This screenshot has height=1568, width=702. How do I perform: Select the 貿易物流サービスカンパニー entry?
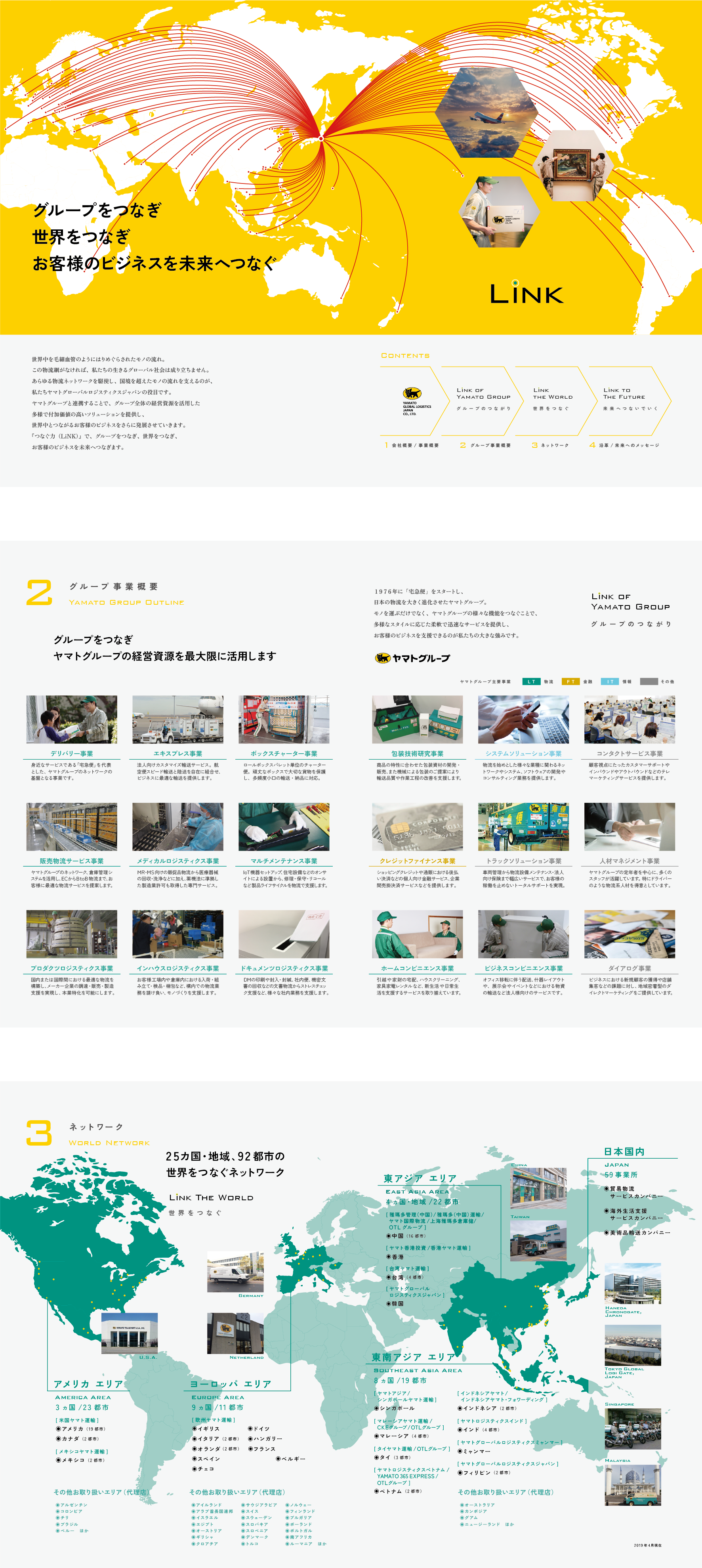pos(633,1192)
